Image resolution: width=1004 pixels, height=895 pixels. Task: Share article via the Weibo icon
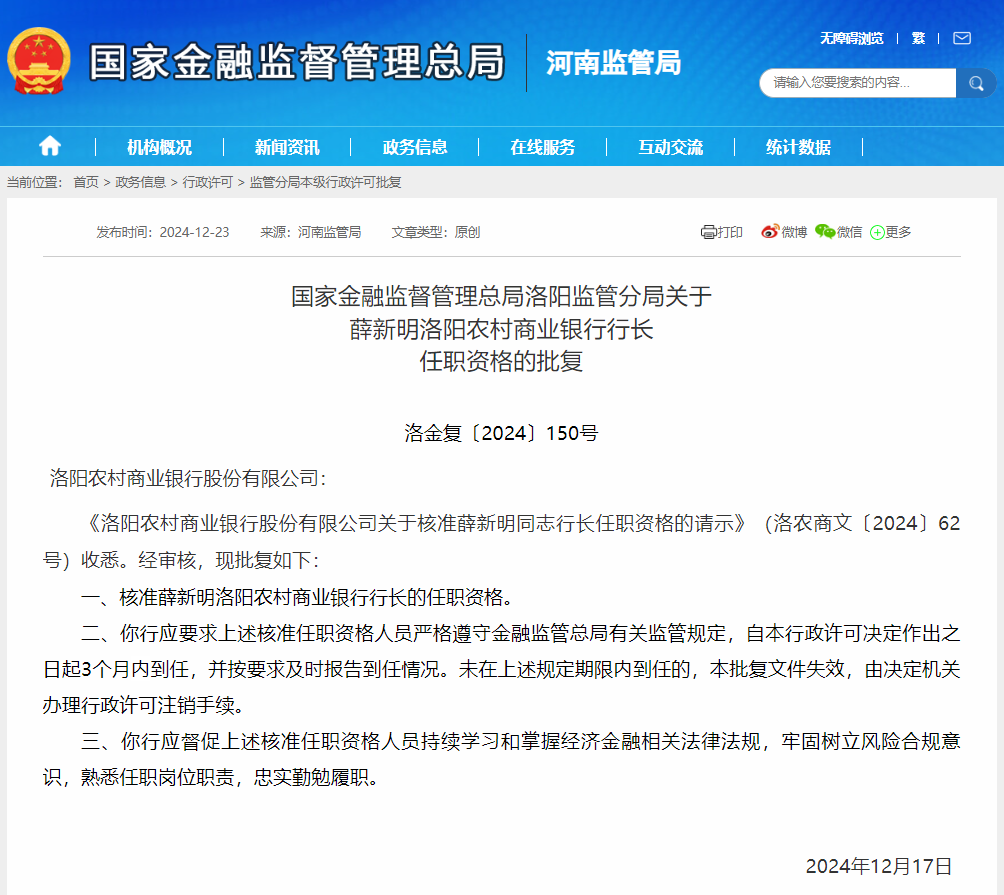pyautogui.click(x=770, y=232)
